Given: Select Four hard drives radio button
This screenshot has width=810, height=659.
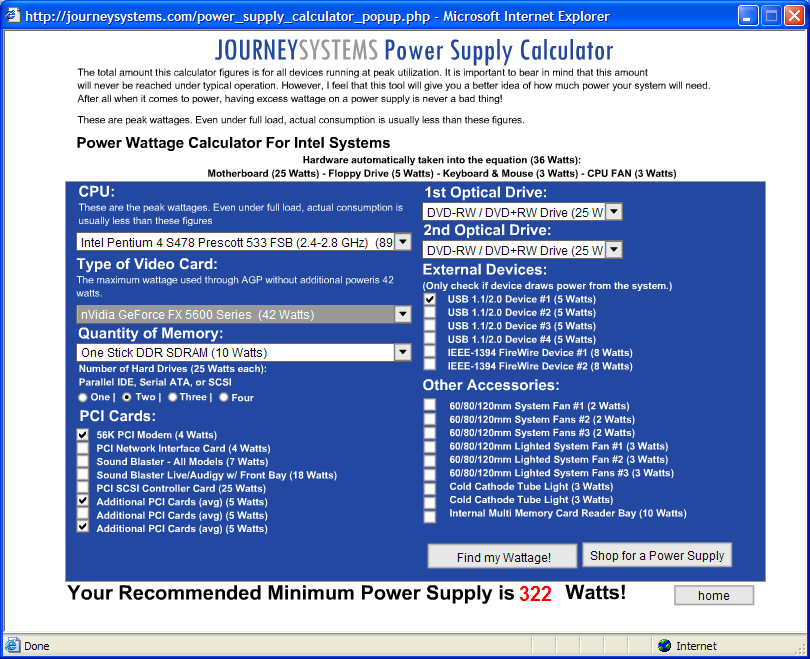Looking at the screenshot, I should [224, 397].
